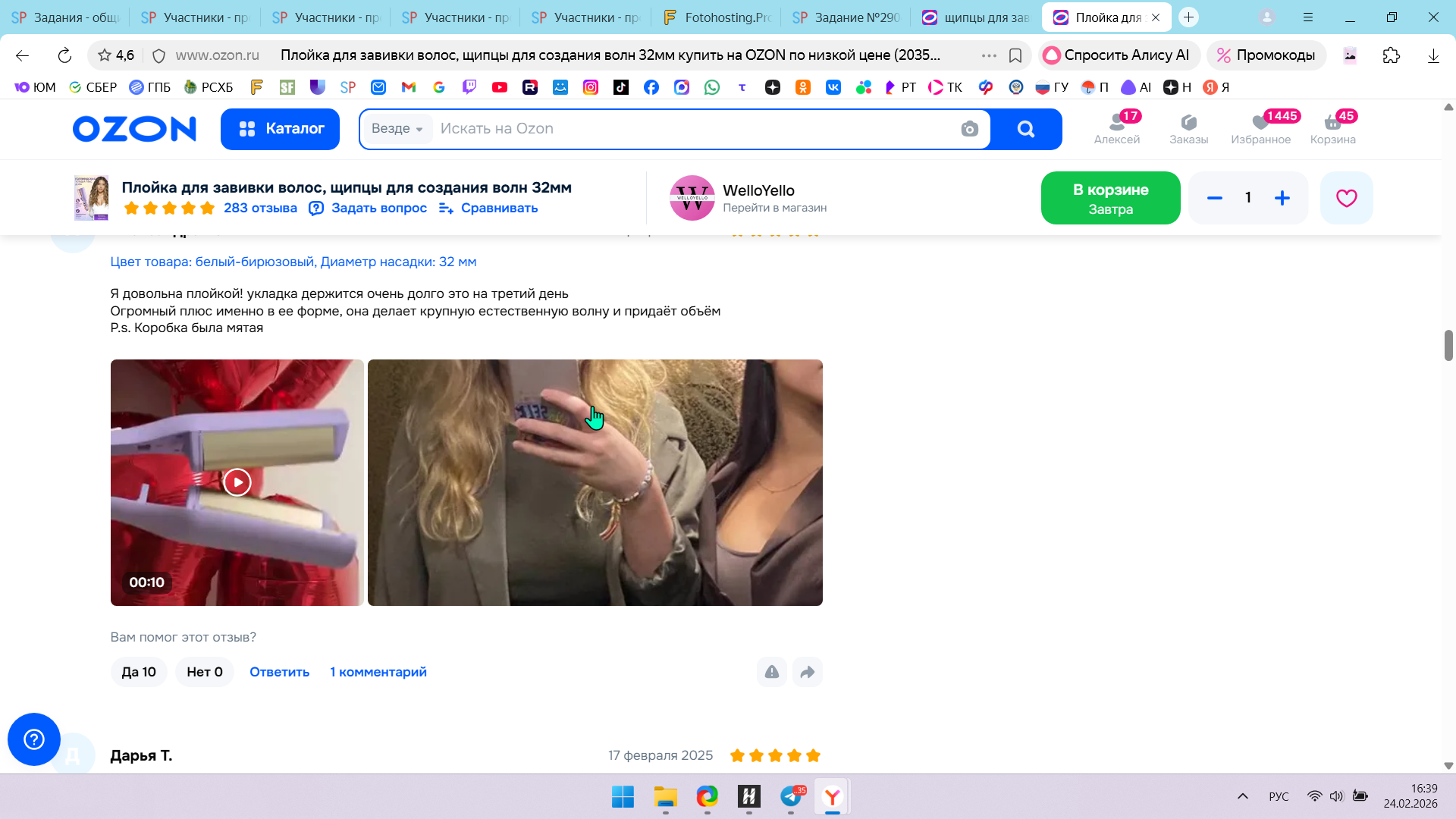Click the report review warning icon
Image resolution: width=1456 pixels, height=819 pixels.
(x=771, y=672)
